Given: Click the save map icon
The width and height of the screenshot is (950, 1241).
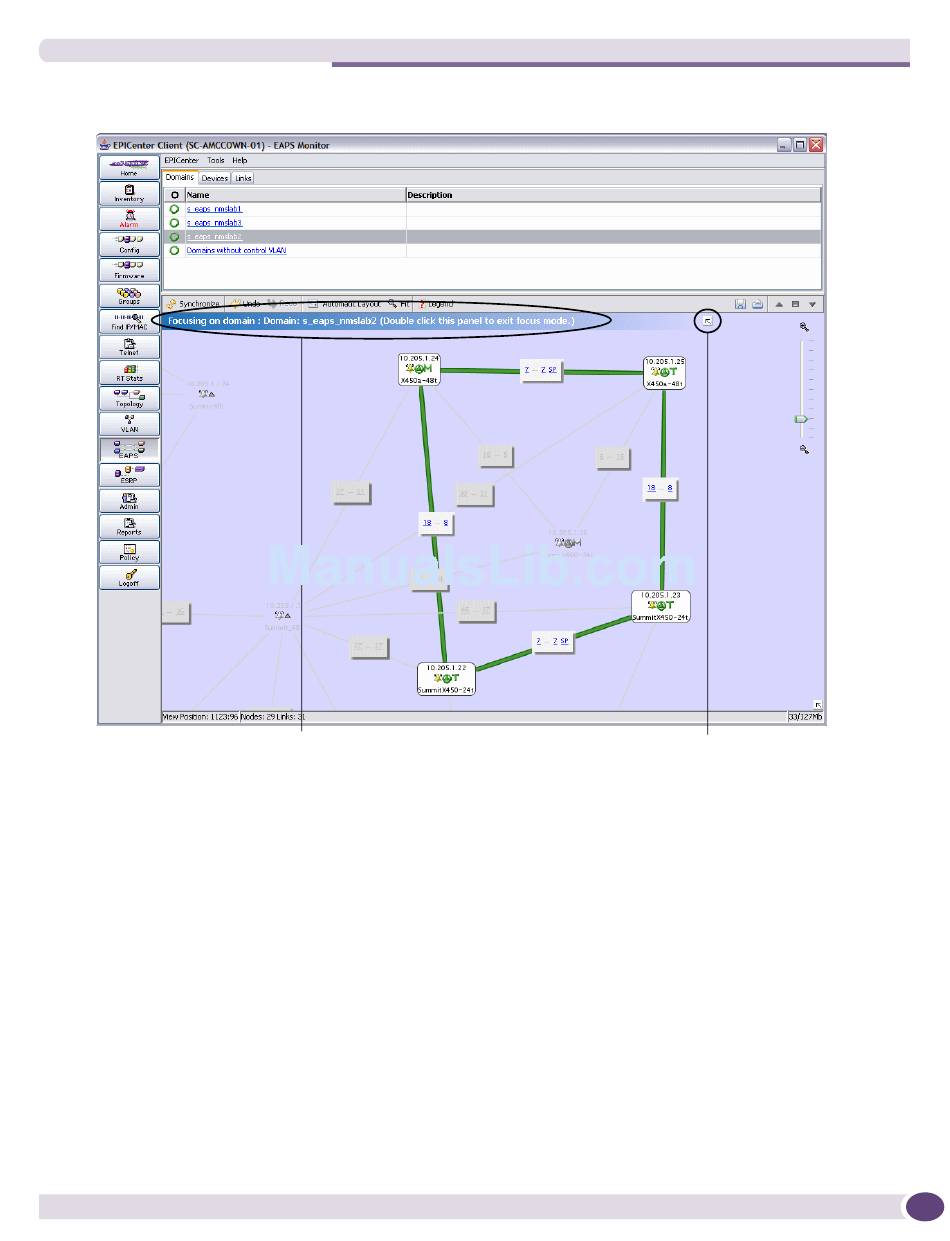Looking at the screenshot, I should [x=741, y=304].
